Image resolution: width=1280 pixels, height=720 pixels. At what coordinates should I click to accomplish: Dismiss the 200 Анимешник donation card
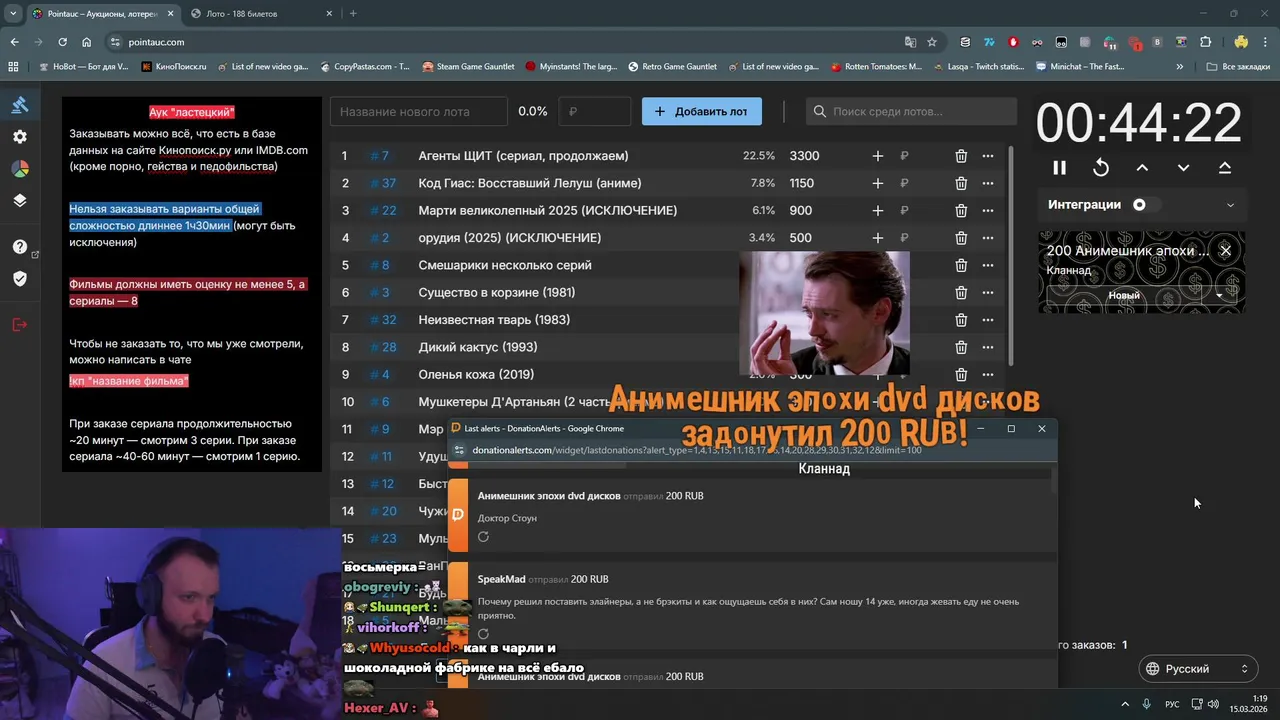click(1225, 250)
